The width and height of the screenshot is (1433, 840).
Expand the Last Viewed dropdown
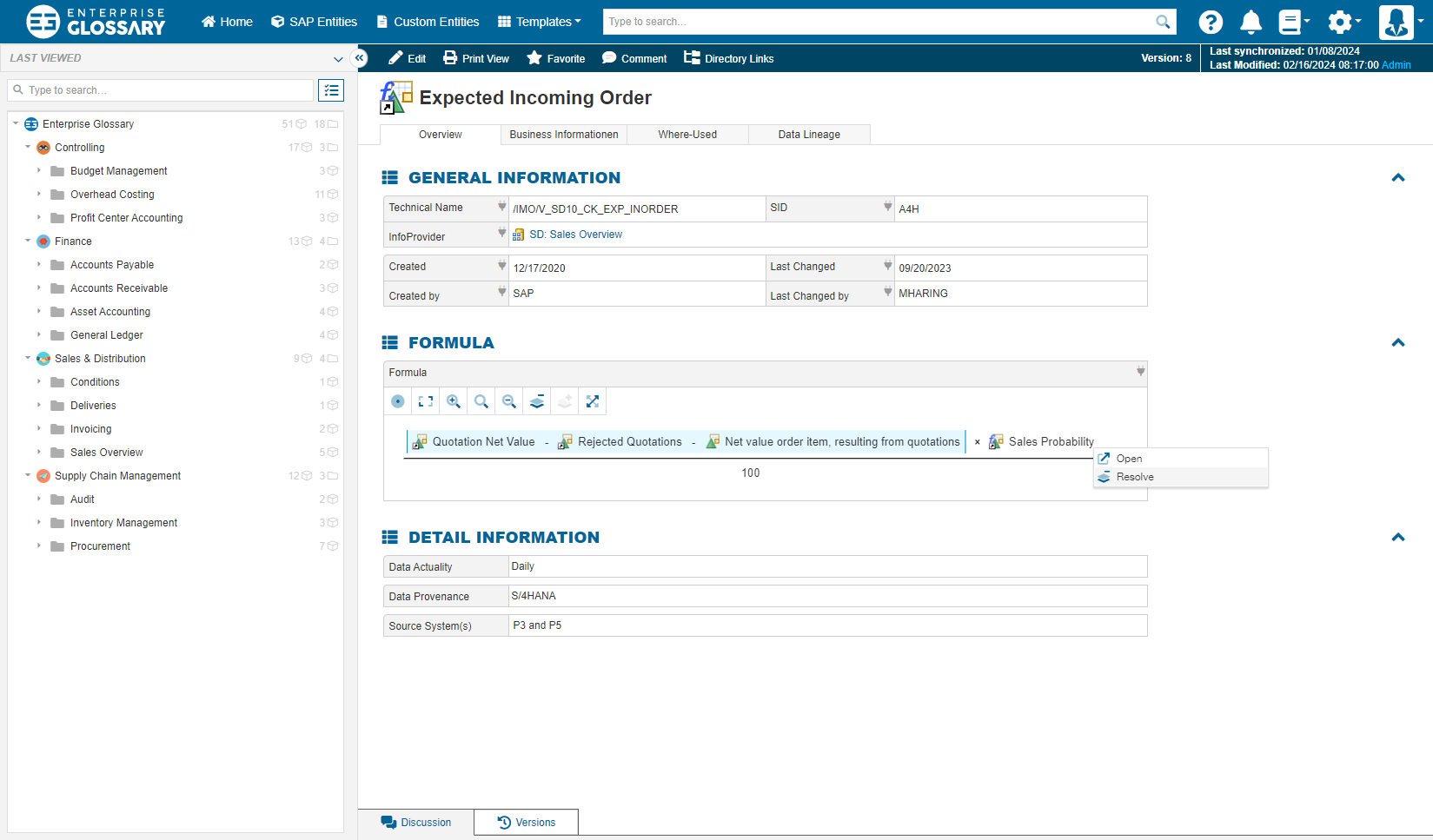[338, 59]
